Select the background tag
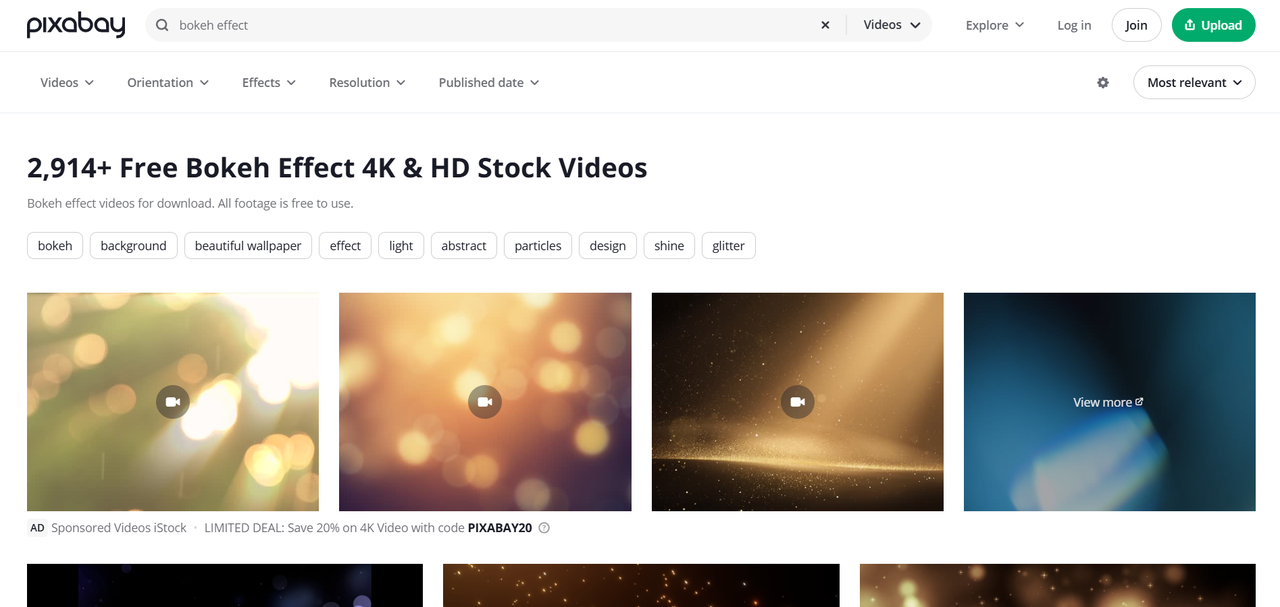The image size is (1280, 607). point(133,246)
